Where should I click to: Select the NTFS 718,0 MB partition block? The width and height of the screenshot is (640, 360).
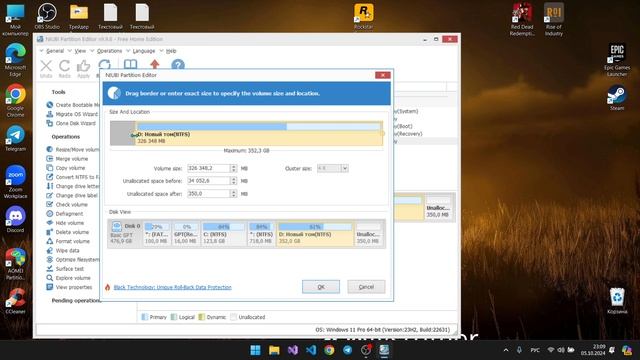261,233
